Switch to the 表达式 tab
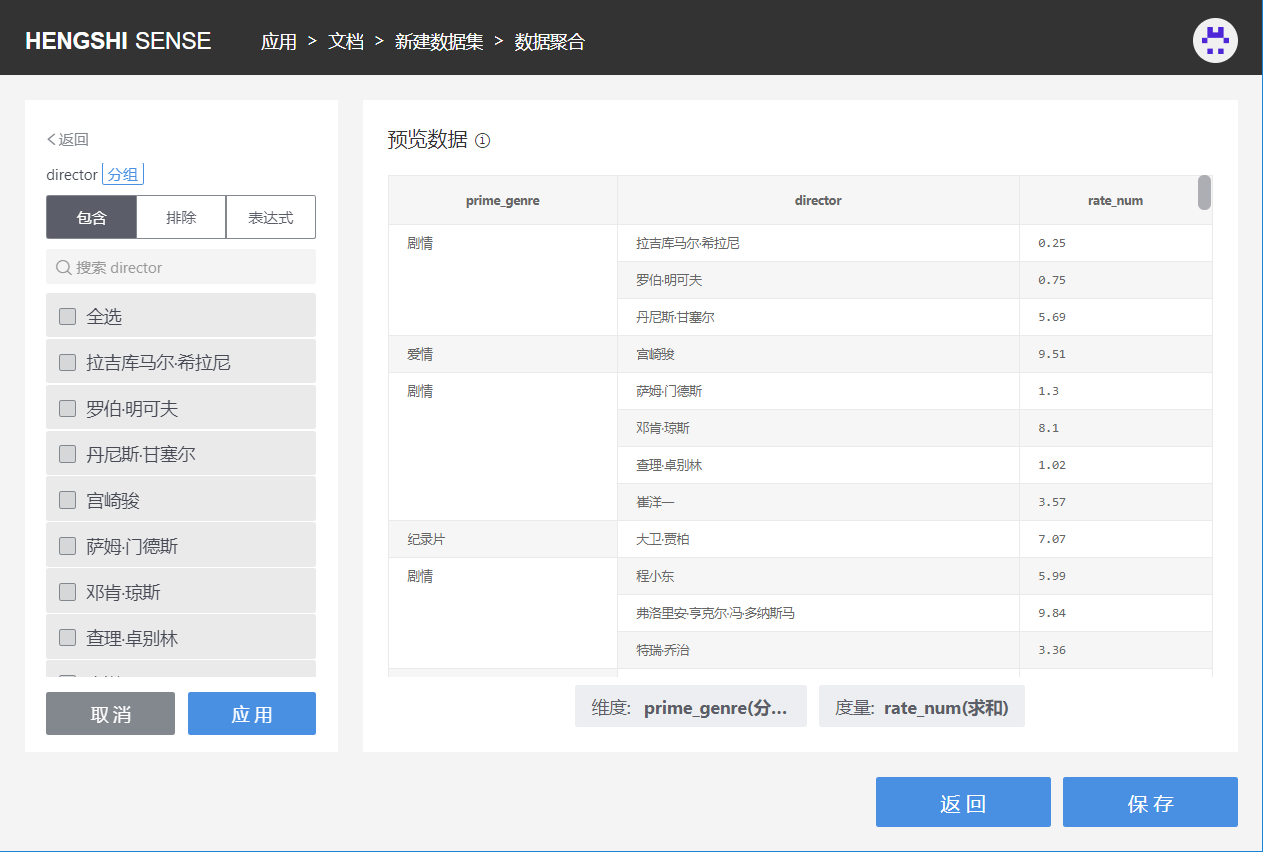Viewport: 1263px width, 852px height. pos(271,217)
